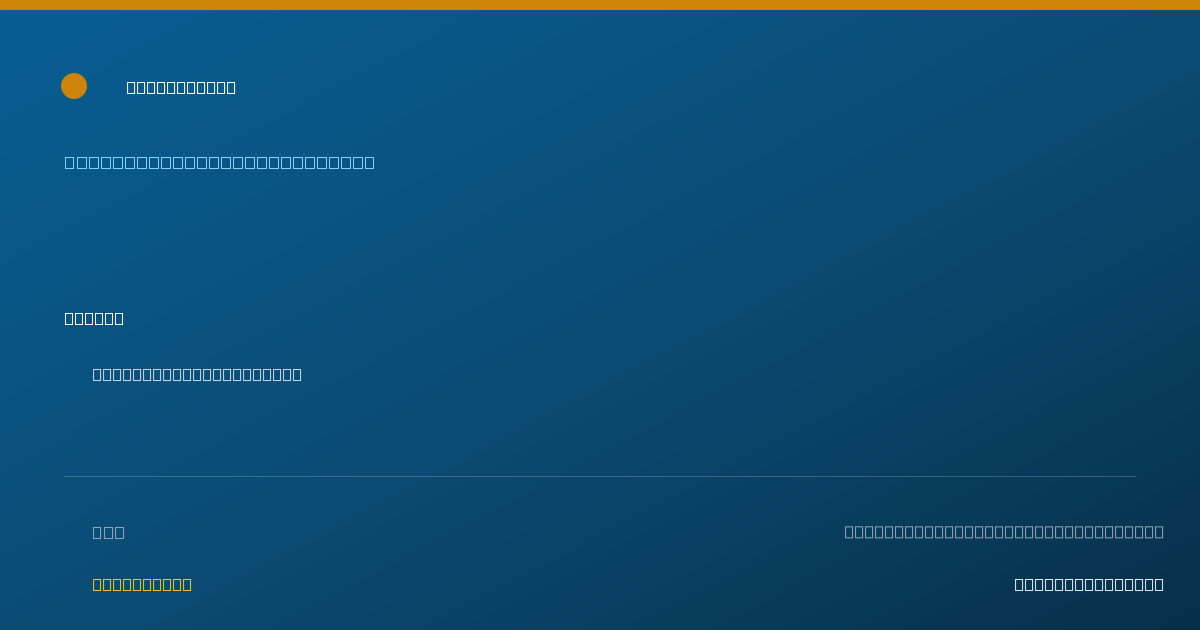The image size is (1200, 630).
Task: Select the bold white footer text on right
Action: point(1089,584)
